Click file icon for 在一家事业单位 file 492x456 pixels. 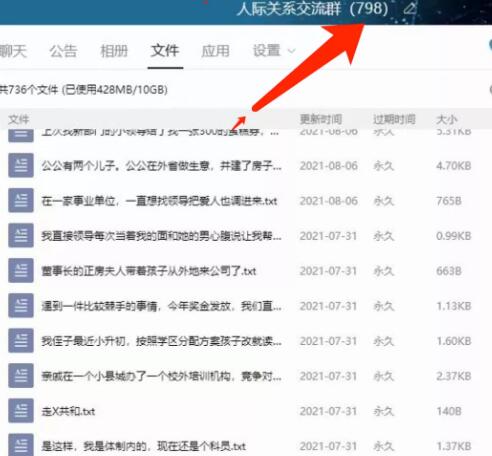pos(21,200)
